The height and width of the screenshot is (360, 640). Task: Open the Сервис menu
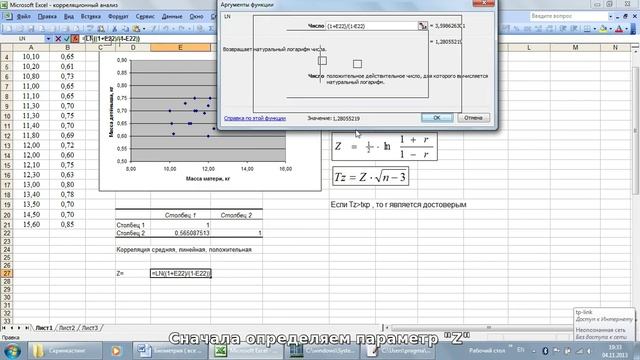coord(145,17)
